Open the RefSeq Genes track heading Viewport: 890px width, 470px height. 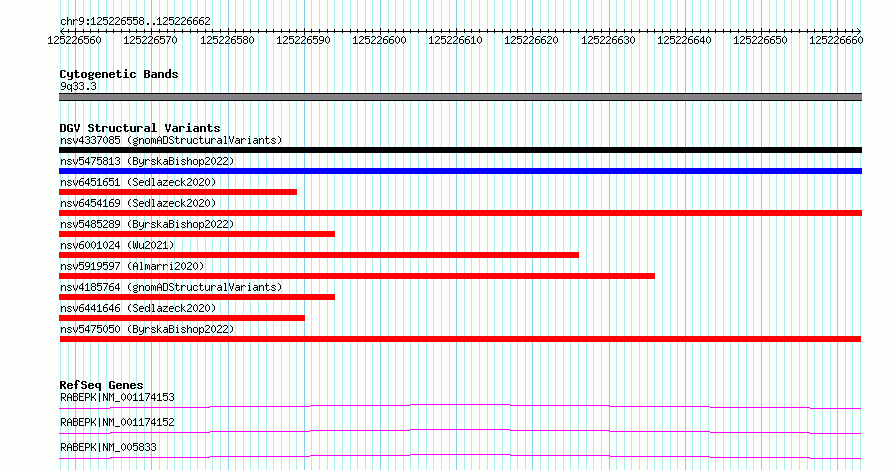tap(101, 385)
